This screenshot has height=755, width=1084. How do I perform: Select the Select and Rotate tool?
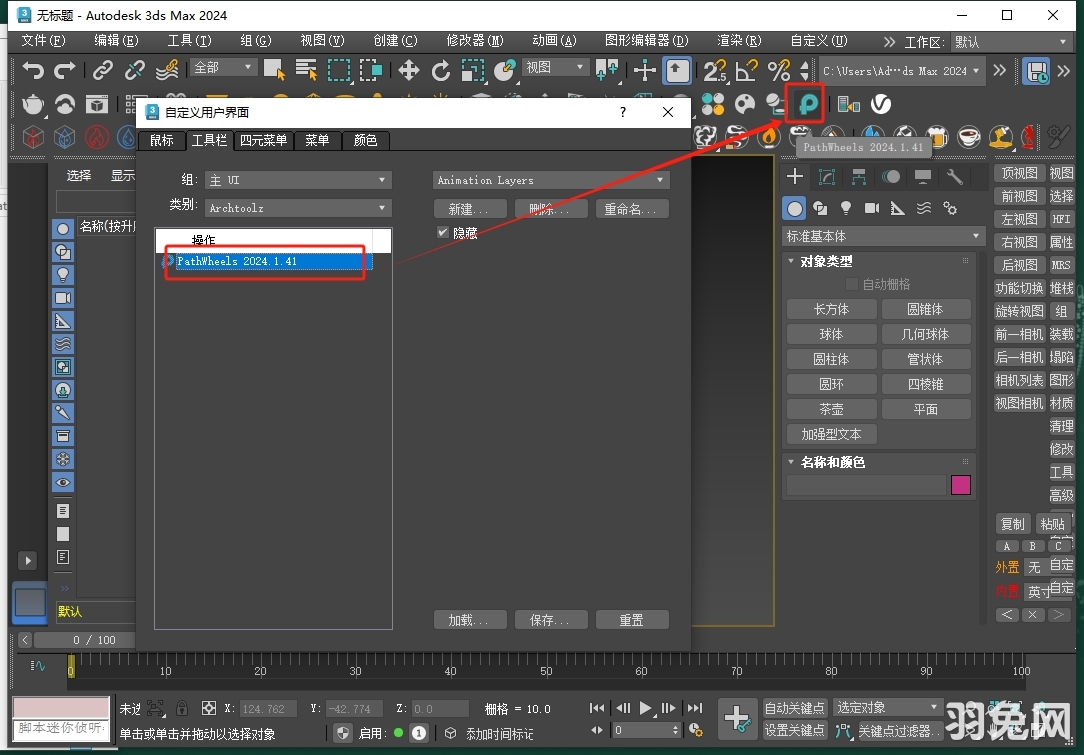(441, 70)
